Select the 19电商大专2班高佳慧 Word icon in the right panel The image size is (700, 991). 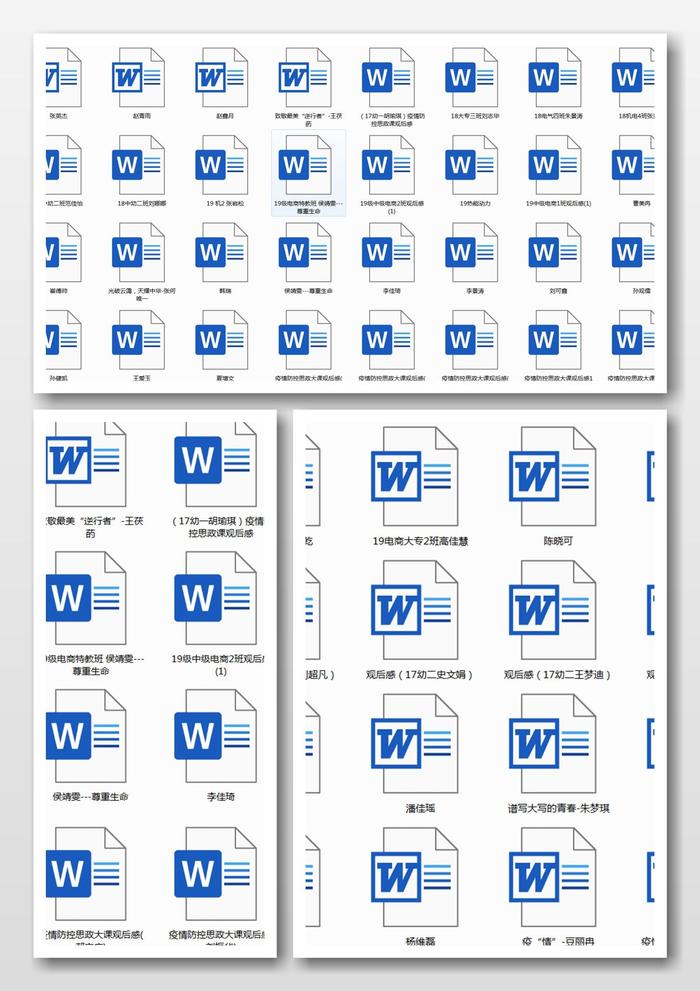pos(414,477)
